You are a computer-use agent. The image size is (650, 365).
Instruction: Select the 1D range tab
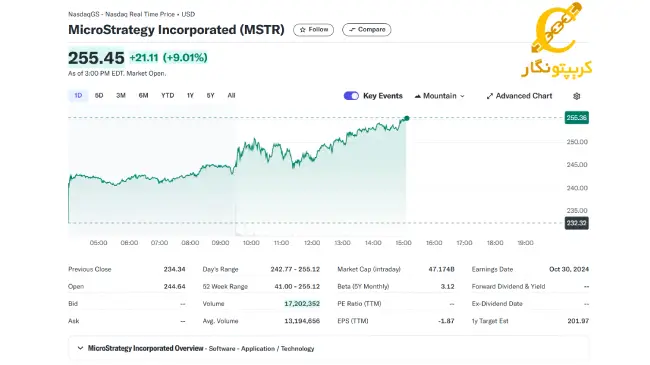point(78,95)
